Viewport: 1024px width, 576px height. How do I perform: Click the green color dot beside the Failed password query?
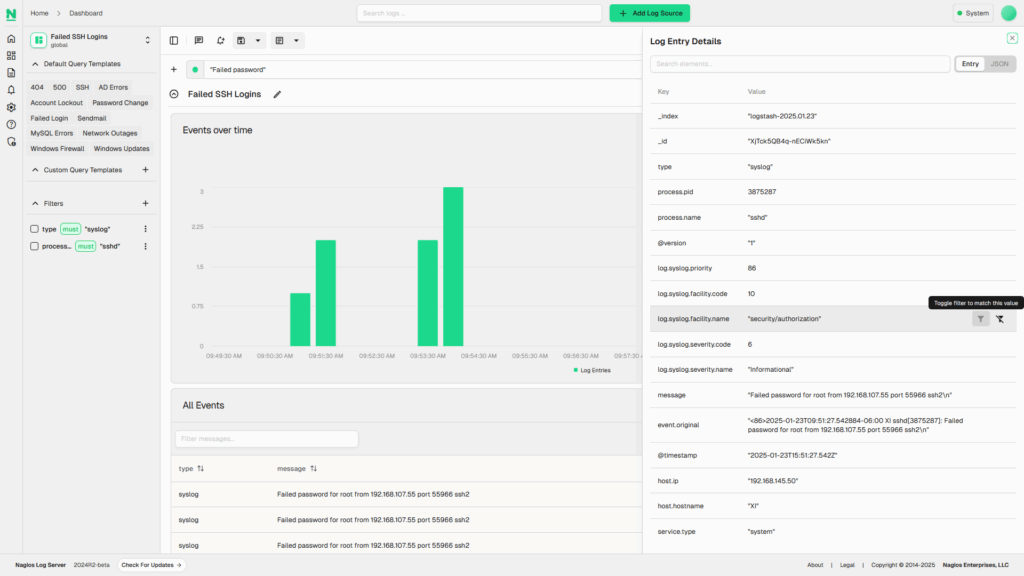pos(195,69)
